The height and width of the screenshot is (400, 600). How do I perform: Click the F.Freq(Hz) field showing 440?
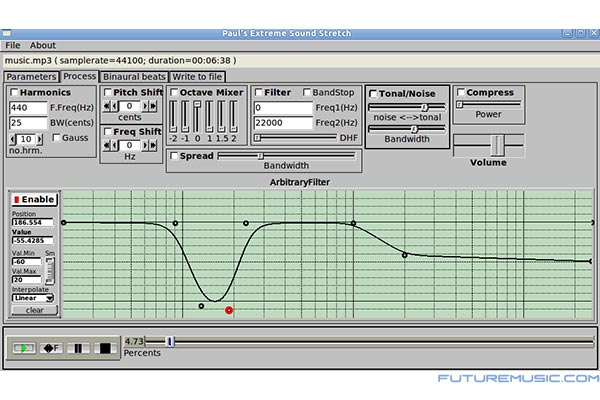point(28,108)
